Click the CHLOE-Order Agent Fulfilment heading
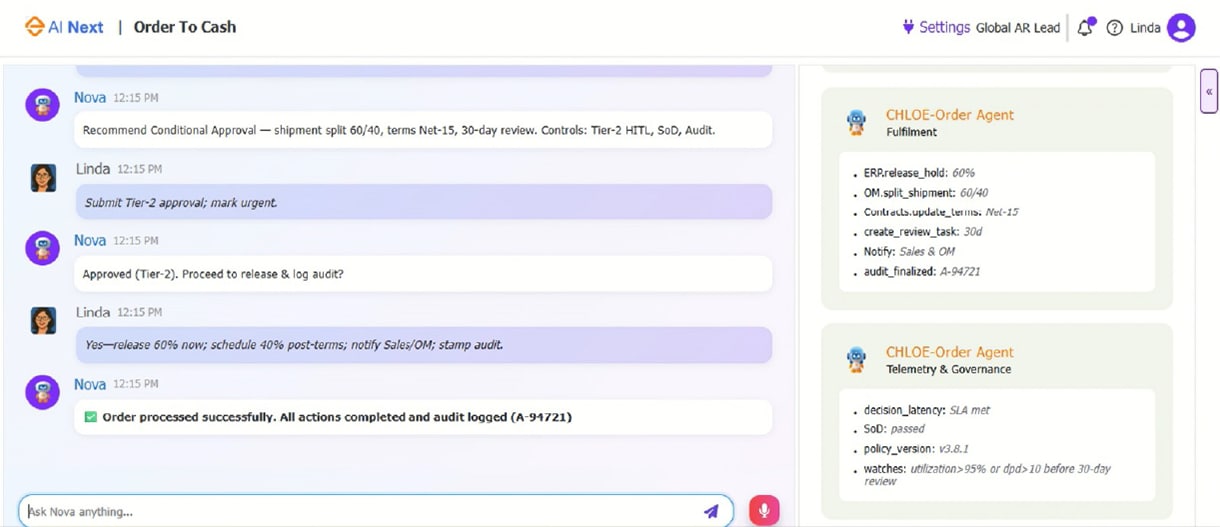1220x527 pixels. coord(950,115)
